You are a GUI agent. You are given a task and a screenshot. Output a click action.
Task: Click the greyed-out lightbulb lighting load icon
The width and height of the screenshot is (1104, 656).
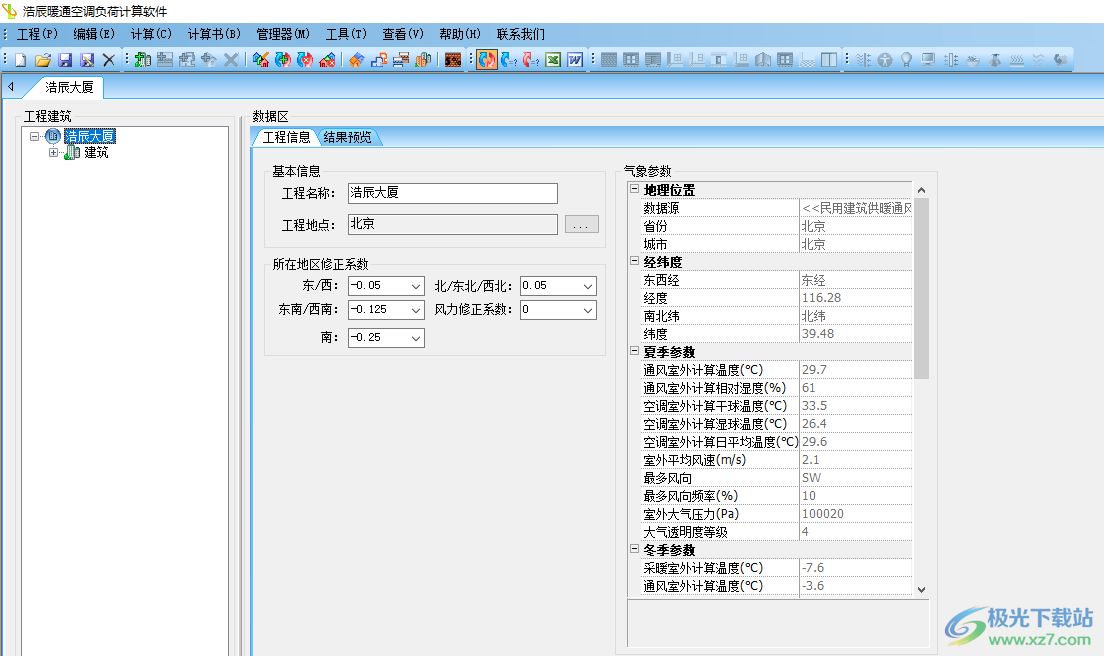(907, 60)
